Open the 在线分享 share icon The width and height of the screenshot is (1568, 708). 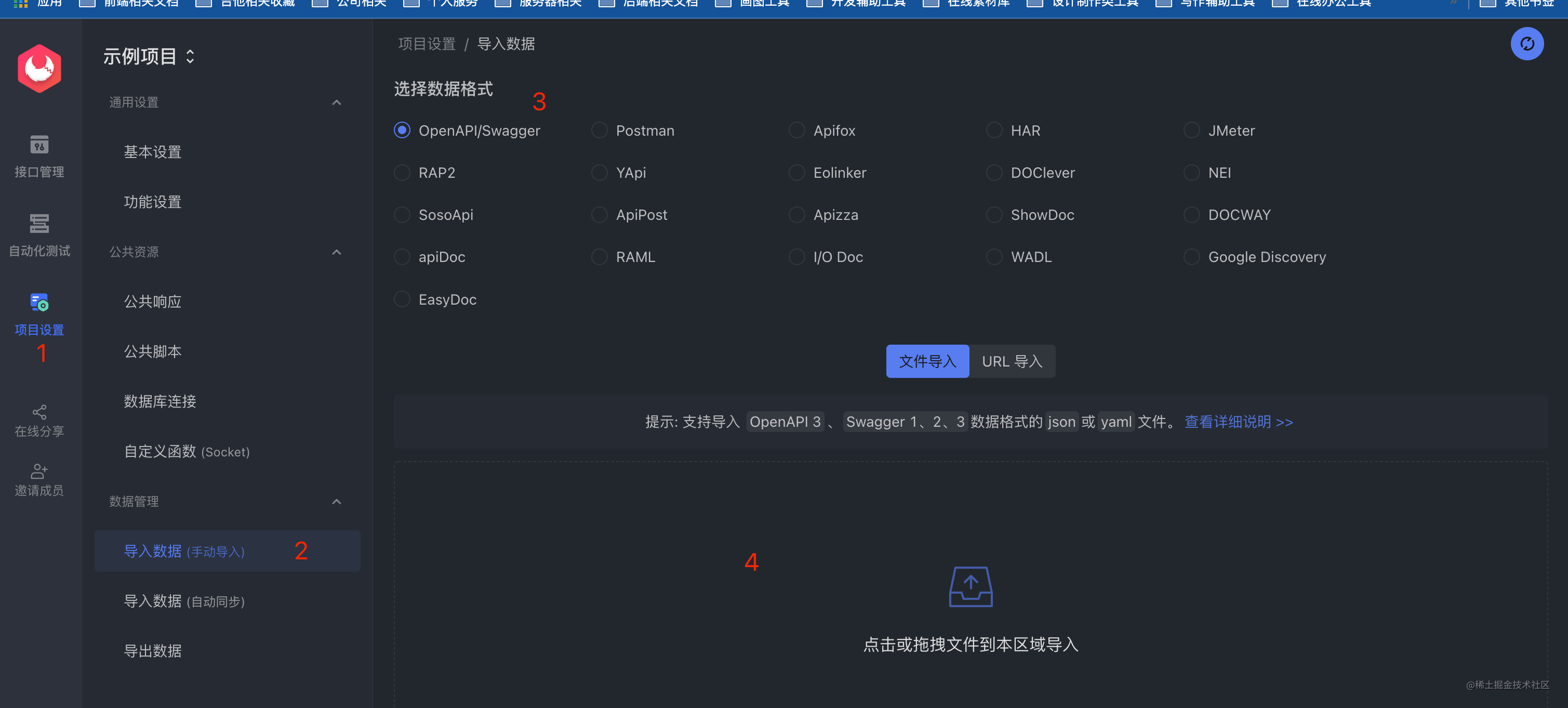39,412
